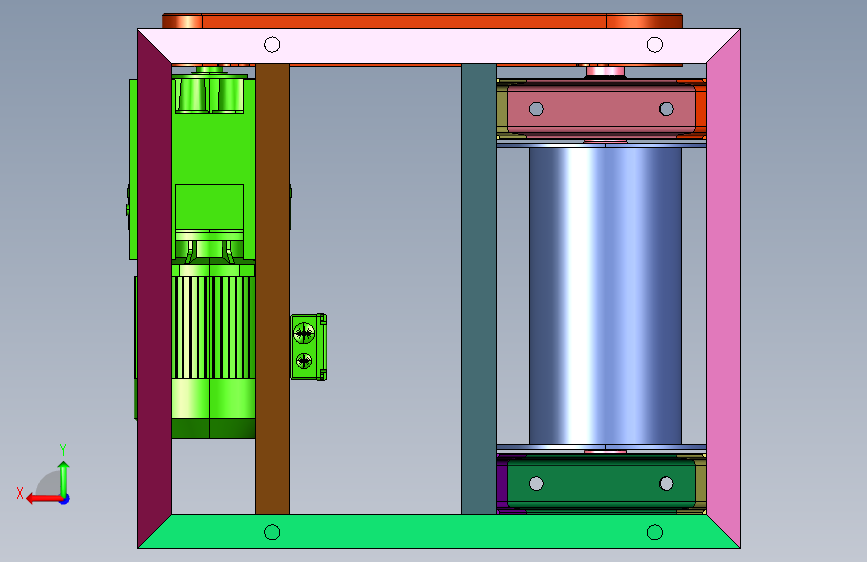Pick the light pink top frame beam
867x562 pixels.
click(438, 46)
